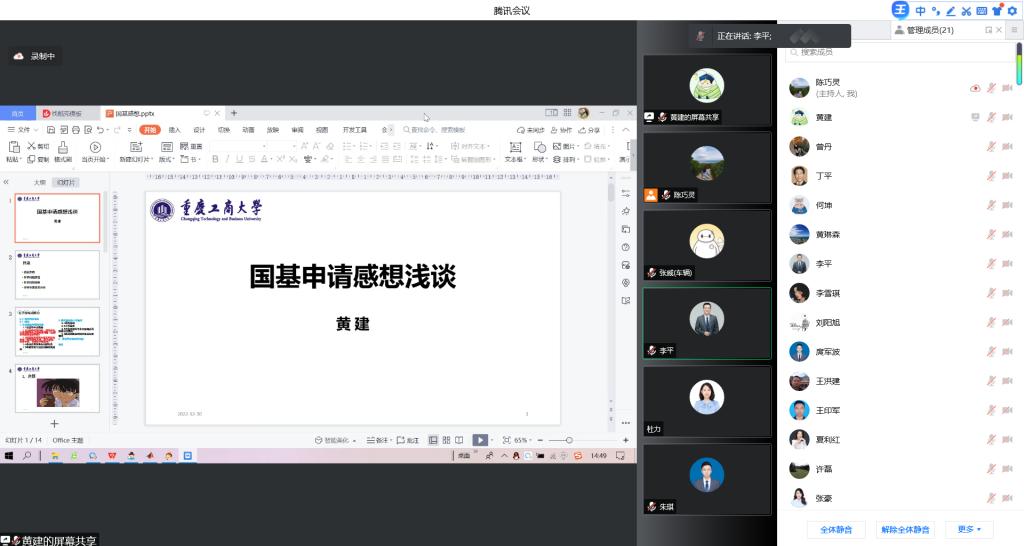The width and height of the screenshot is (1024, 546).
Task: Click the camera icon next to 丁平
Action: pos(1008,176)
